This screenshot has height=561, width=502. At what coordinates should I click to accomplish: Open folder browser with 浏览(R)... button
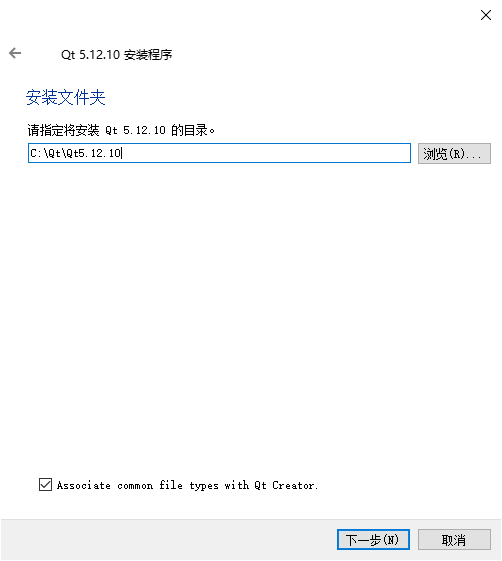pos(454,153)
